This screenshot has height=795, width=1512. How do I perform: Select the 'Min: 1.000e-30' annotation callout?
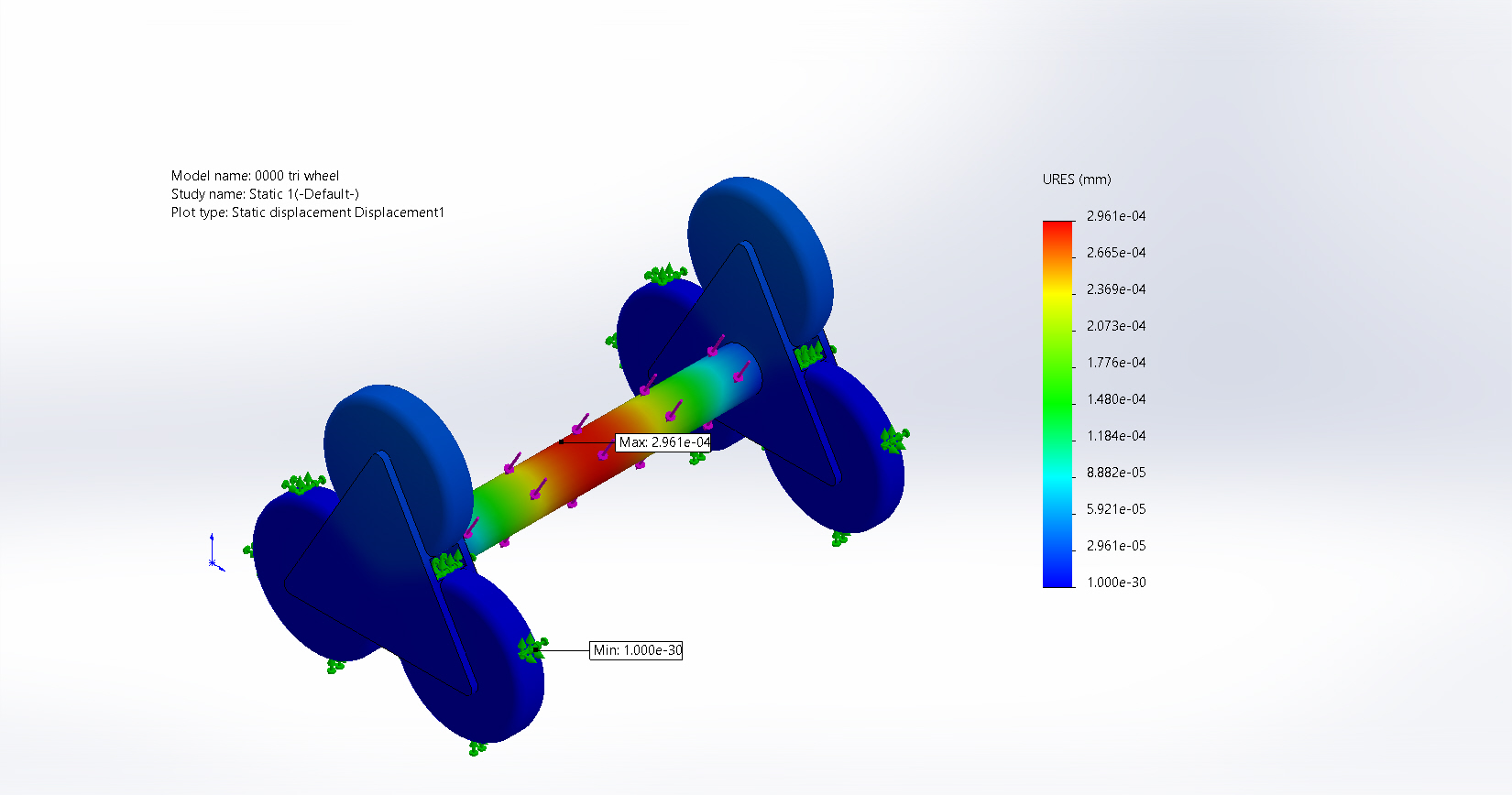(x=637, y=650)
